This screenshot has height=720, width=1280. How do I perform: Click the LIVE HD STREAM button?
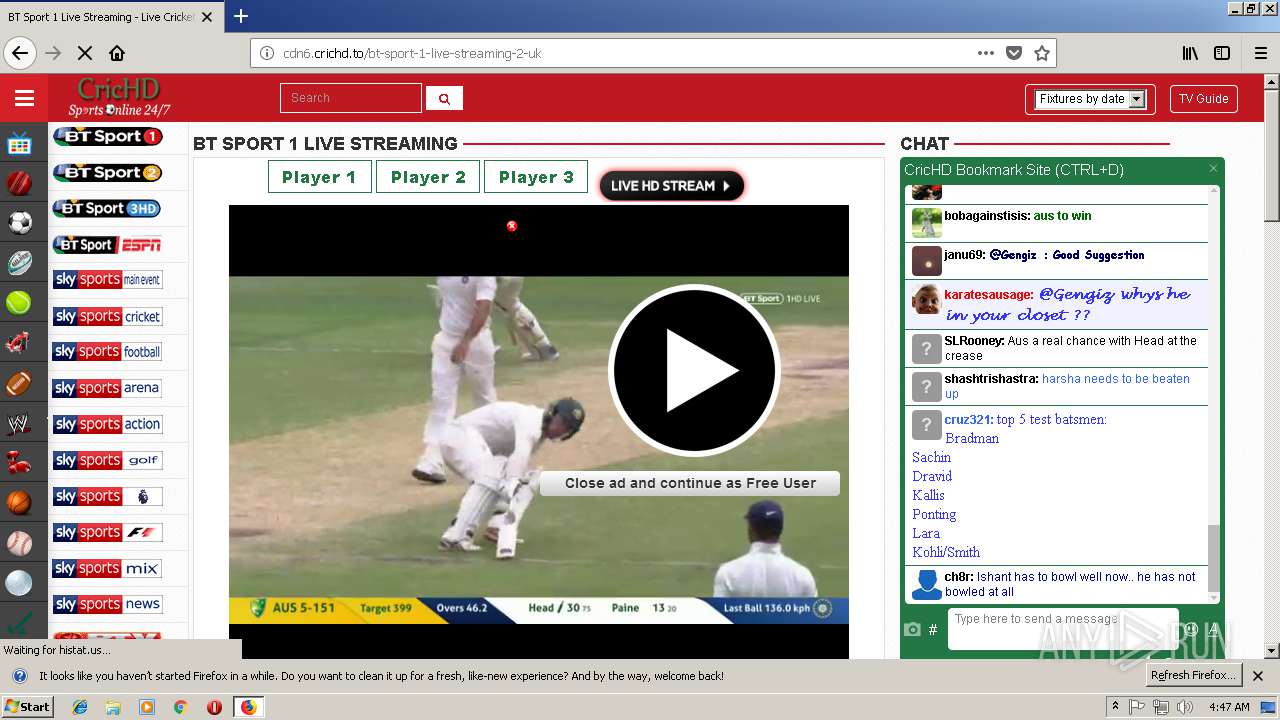pos(671,185)
